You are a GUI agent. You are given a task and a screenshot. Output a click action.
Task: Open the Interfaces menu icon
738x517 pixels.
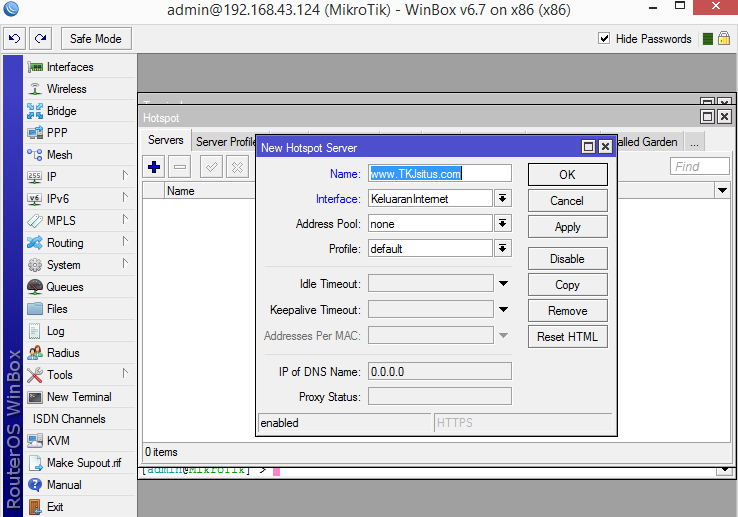[35, 67]
